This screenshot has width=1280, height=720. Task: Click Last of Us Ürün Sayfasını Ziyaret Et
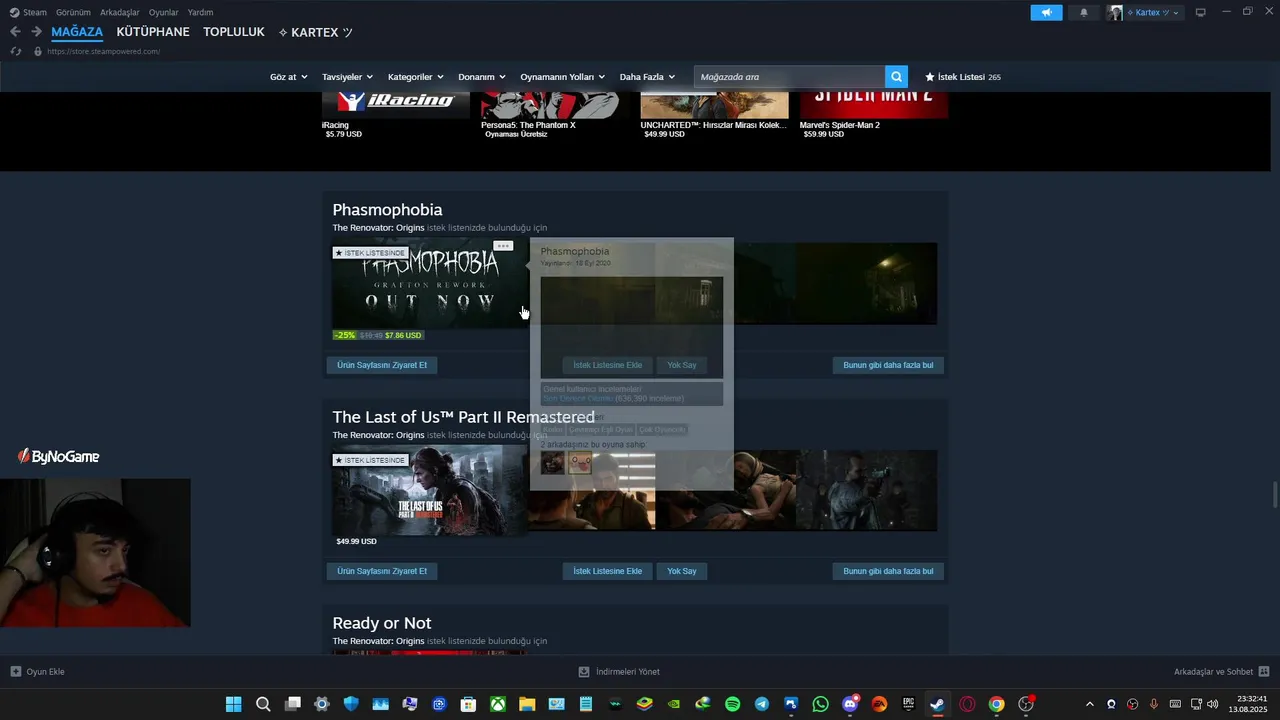click(x=382, y=571)
